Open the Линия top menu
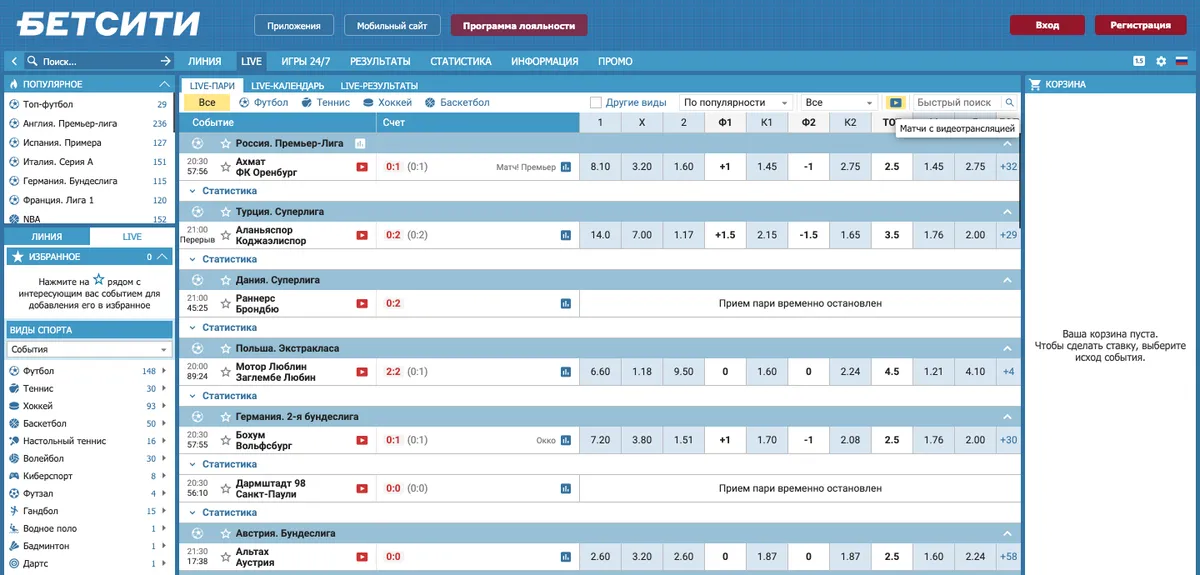The width and height of the screenshot is (1200, 575). point(204,61)
